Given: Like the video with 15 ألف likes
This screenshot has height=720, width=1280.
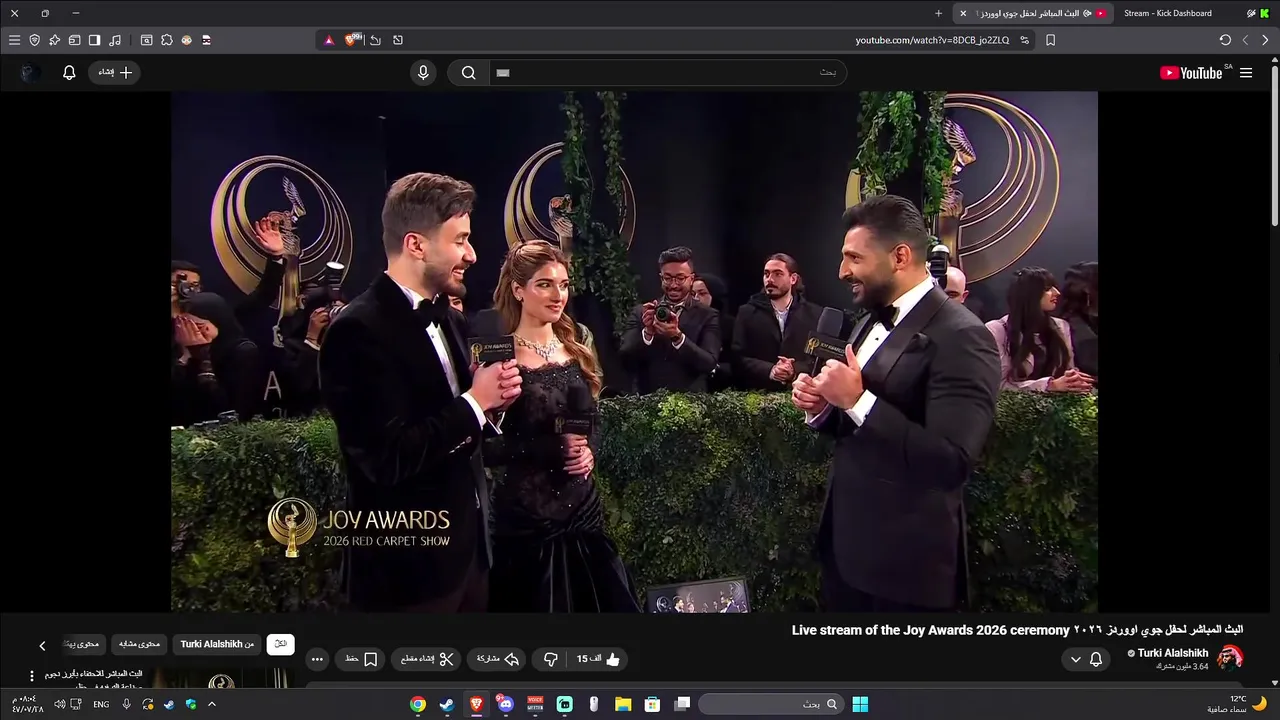Looking at the screenshot, I should (x=597, y=659).
